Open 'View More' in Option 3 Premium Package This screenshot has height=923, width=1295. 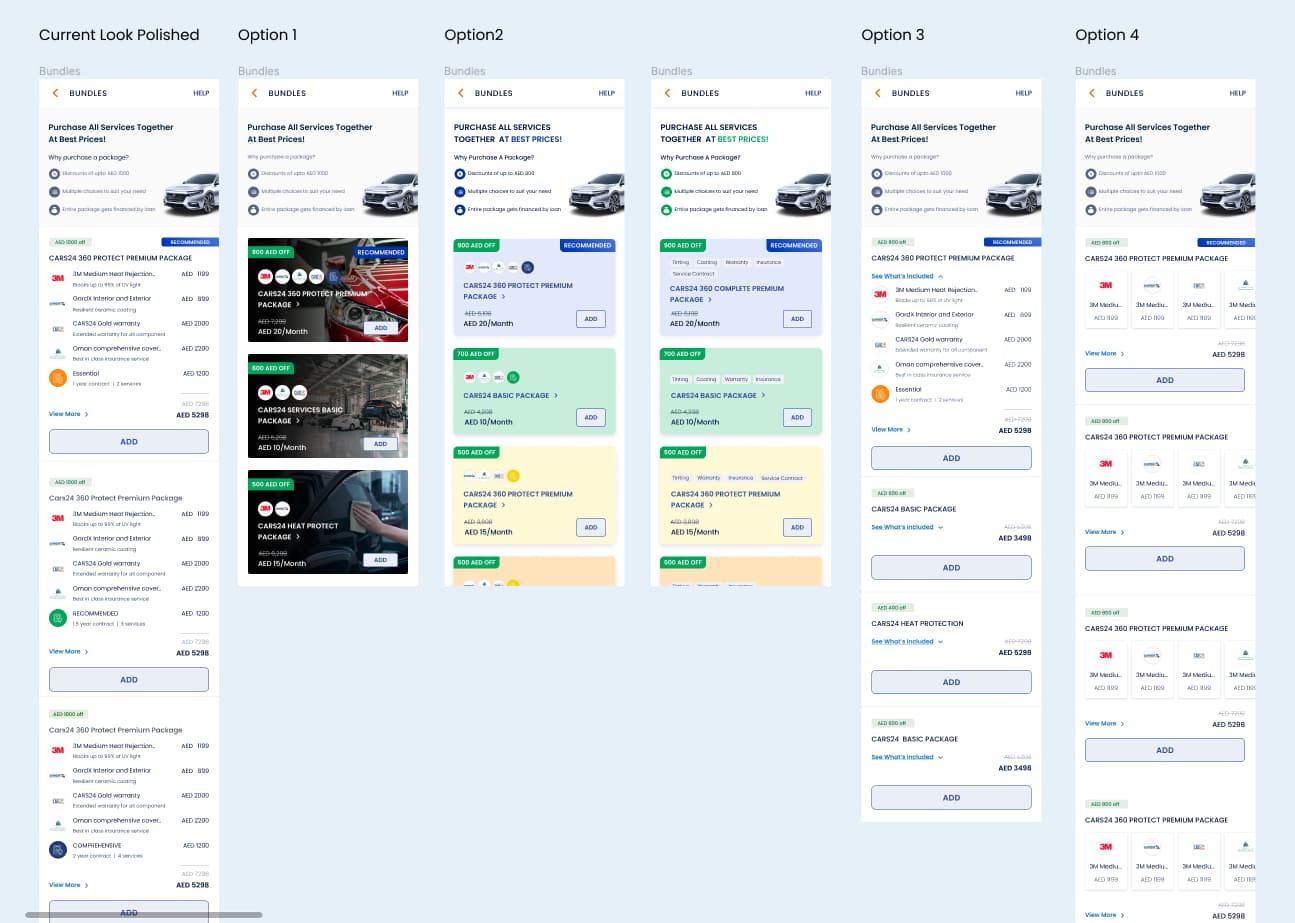click(x=890, y=430)
